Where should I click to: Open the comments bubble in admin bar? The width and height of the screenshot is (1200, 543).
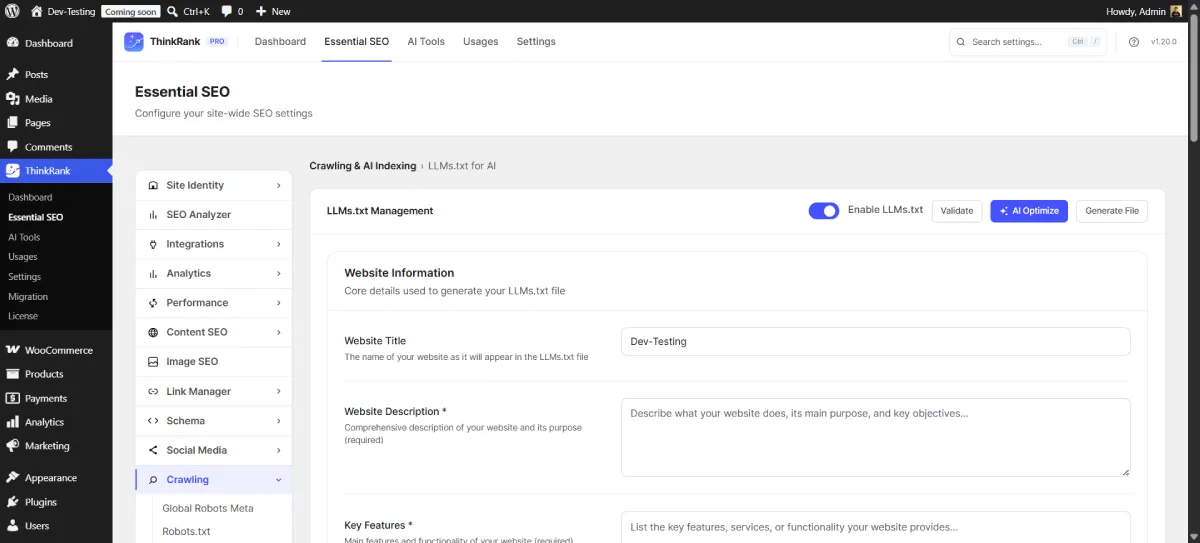pos(226,11)
